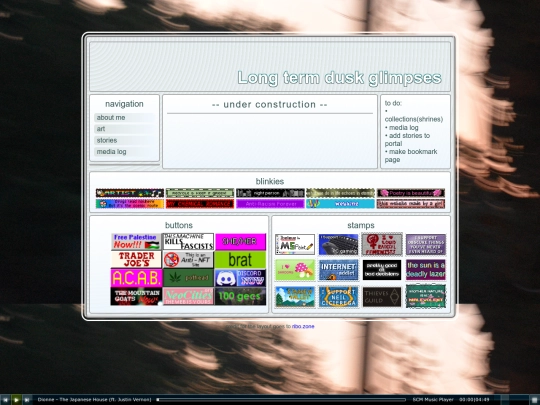540x405 pixels.
Task: Click the Mountain Goats Now button
Action: [x=136, y=296]
